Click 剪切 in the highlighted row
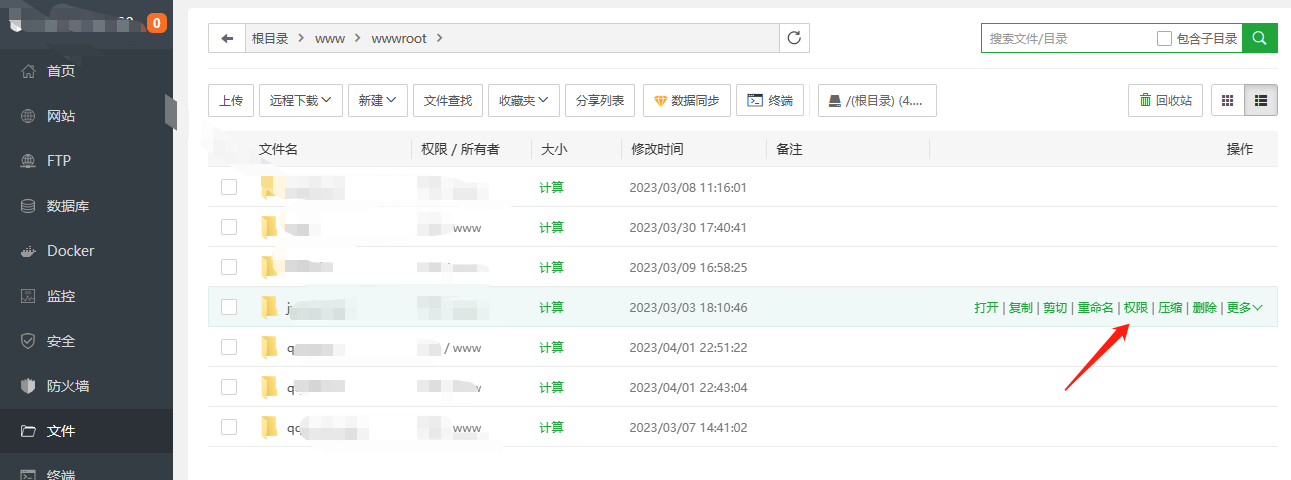Screen dimensions: 1291x480 tap(1055, 307)
